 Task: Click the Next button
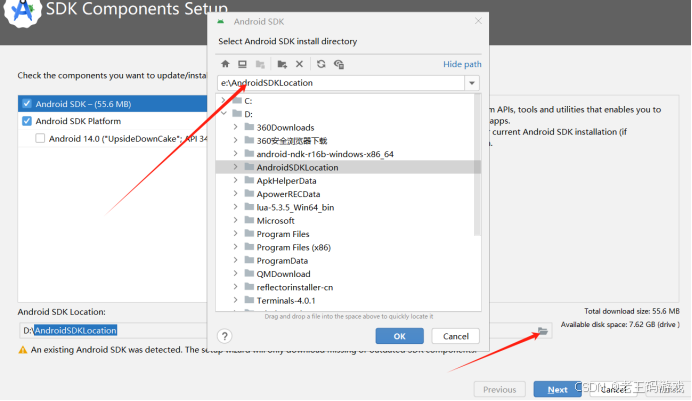click(x=557, y=390)
